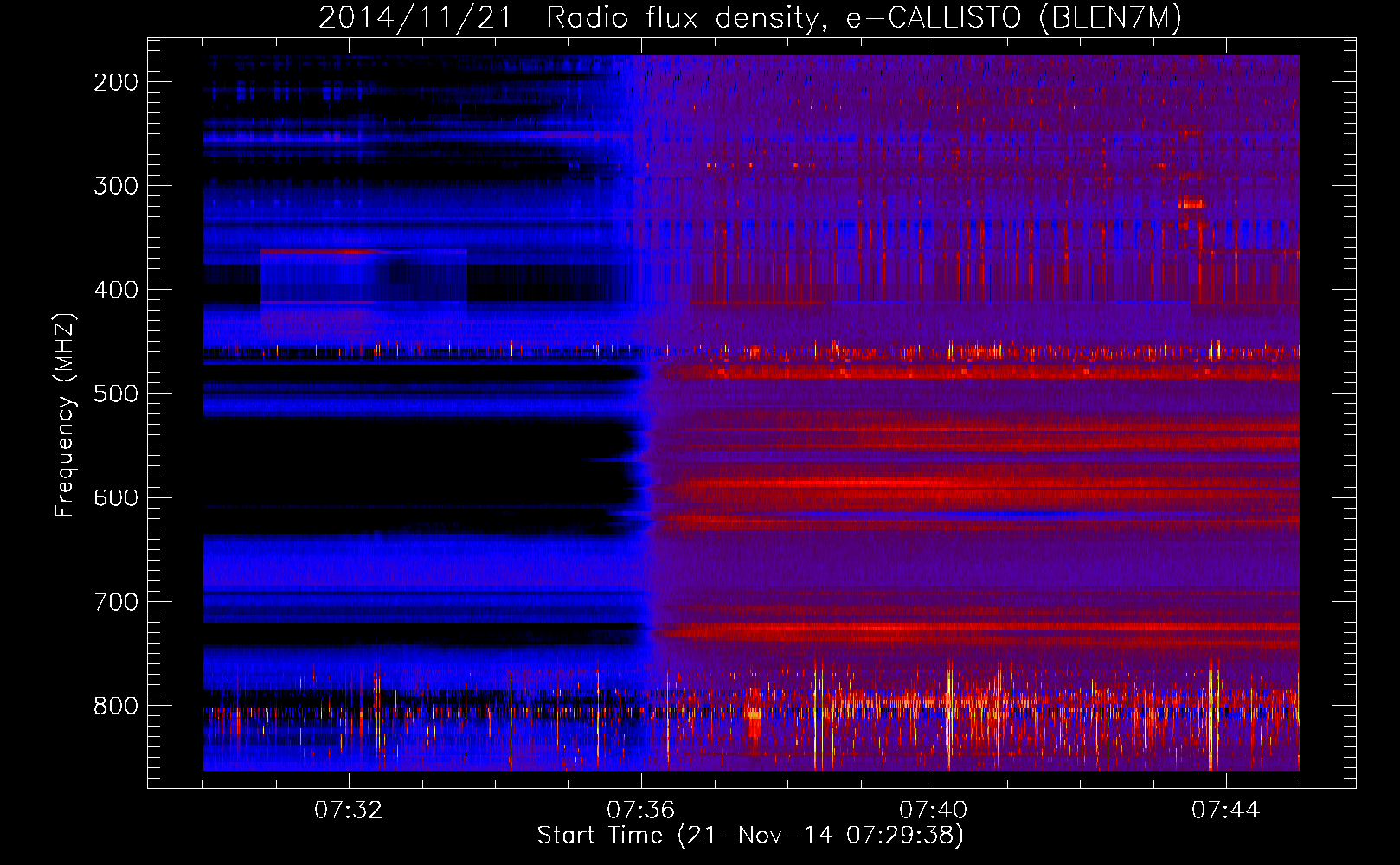Click the 'Start Time (21-Nov-14 07:29:38)' x-axis label
Screen dimensions: 1400x865
coord(750,836)
